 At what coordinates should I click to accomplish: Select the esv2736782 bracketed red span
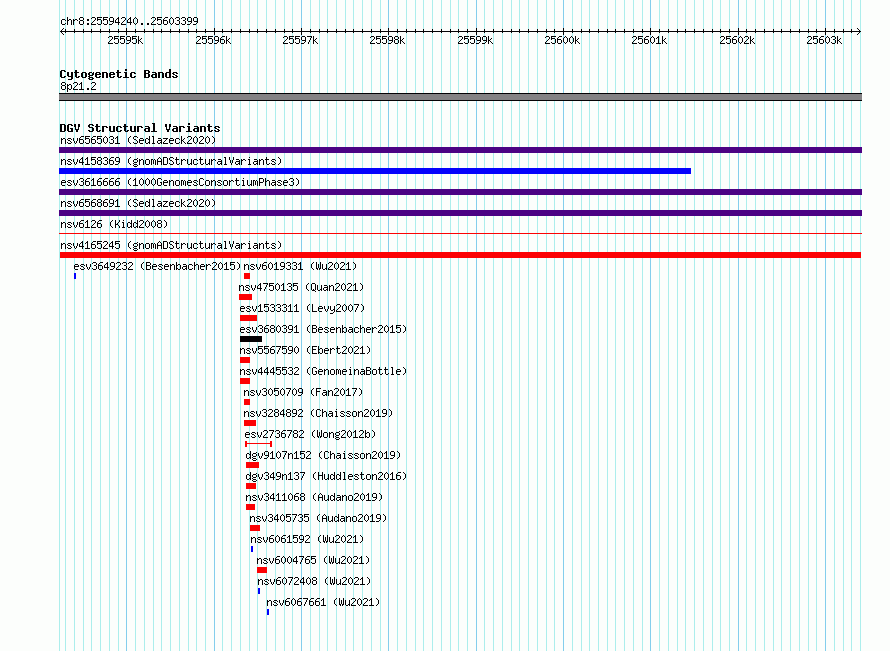[x=258, y=444]
